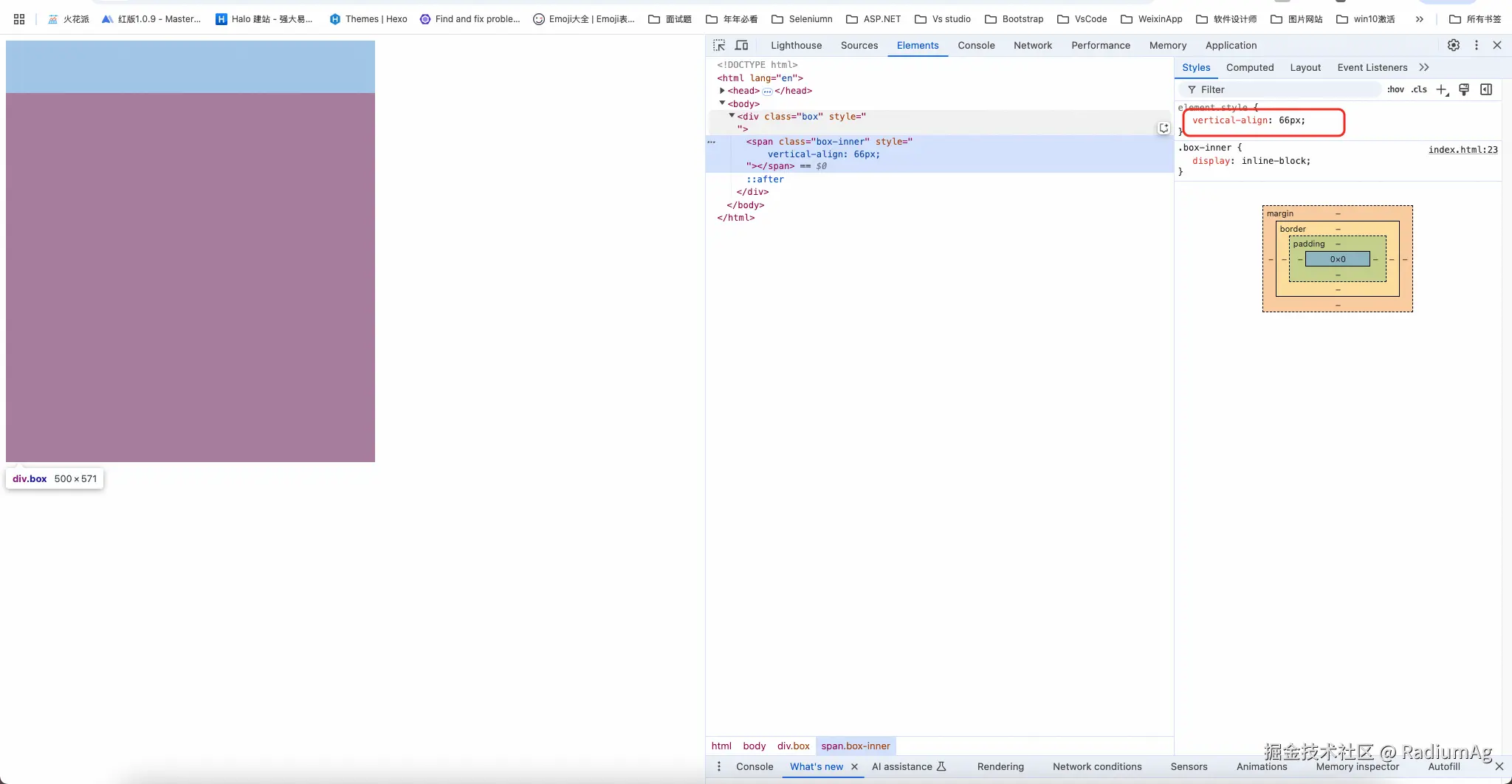Open the Event Listeners tab

pyautogui.click(x=1372, y=67)
